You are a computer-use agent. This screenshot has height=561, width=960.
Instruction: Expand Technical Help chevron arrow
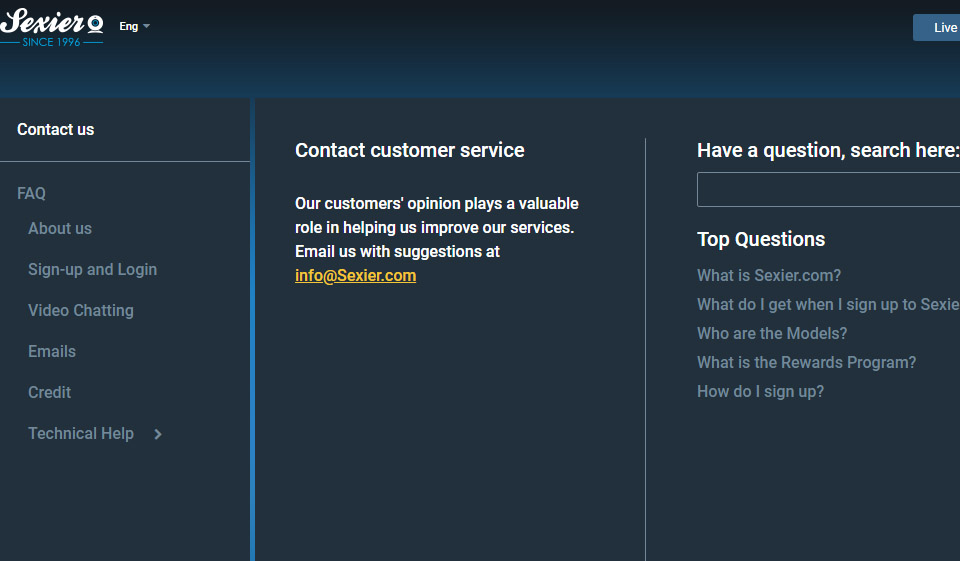(x=158, y=434)
